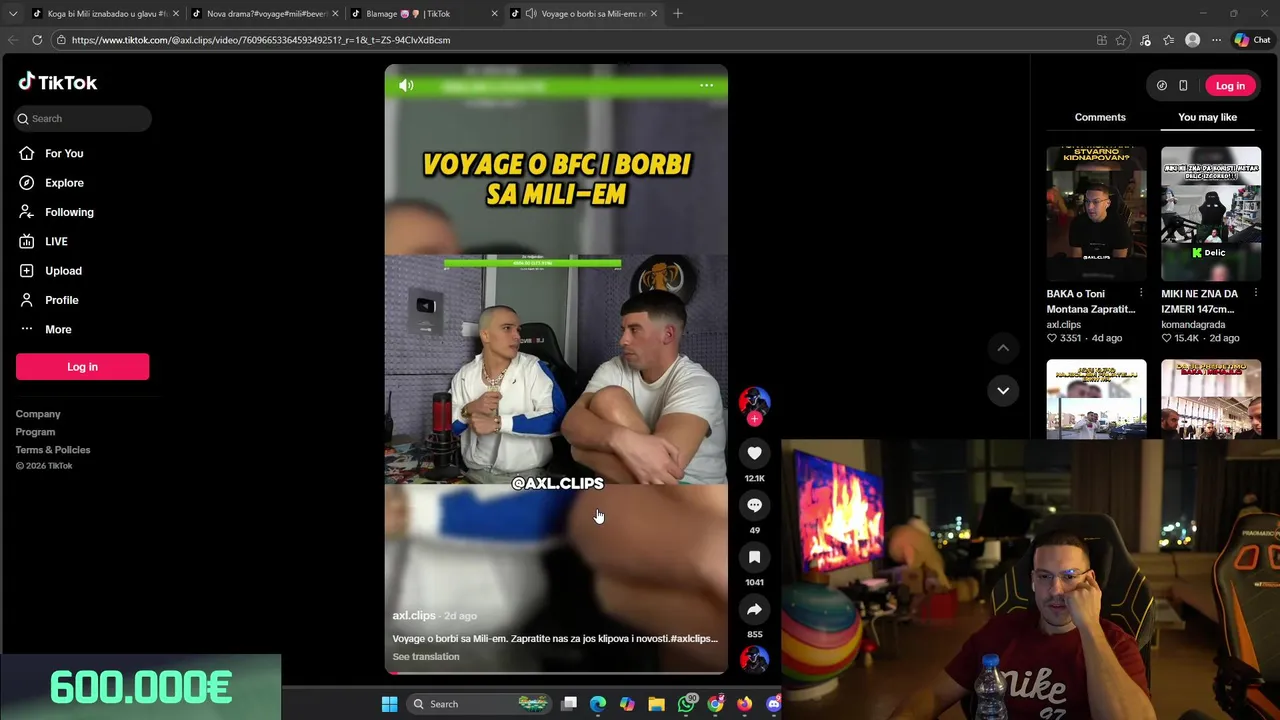
Task: Open WhatsApp from the taskbar
Action: coord(686,704)
